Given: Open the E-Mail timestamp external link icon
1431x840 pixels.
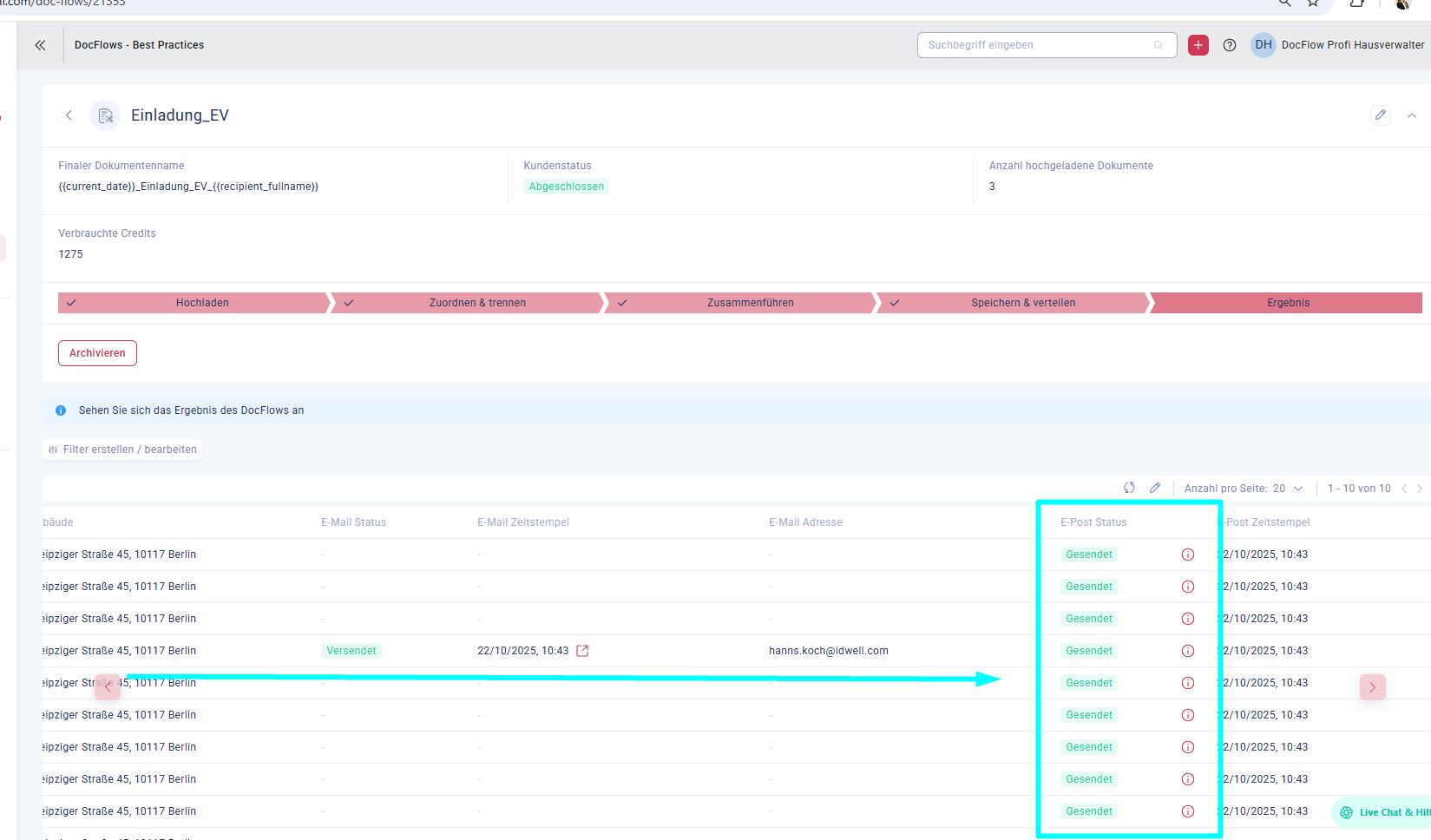Looking at the screenshot, I should (x=582, y=651).
